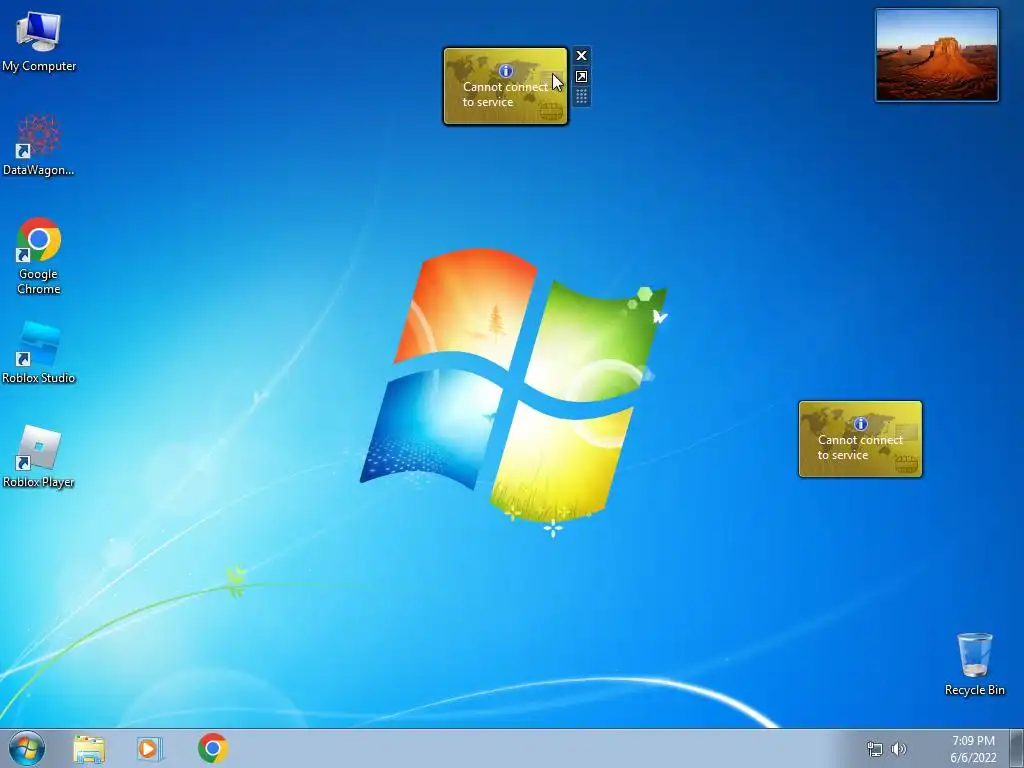The height and width of the screenshot is (768, 1024).
Task: Click the top gadget's drag handle grip
Action: [x=581, y=97]
